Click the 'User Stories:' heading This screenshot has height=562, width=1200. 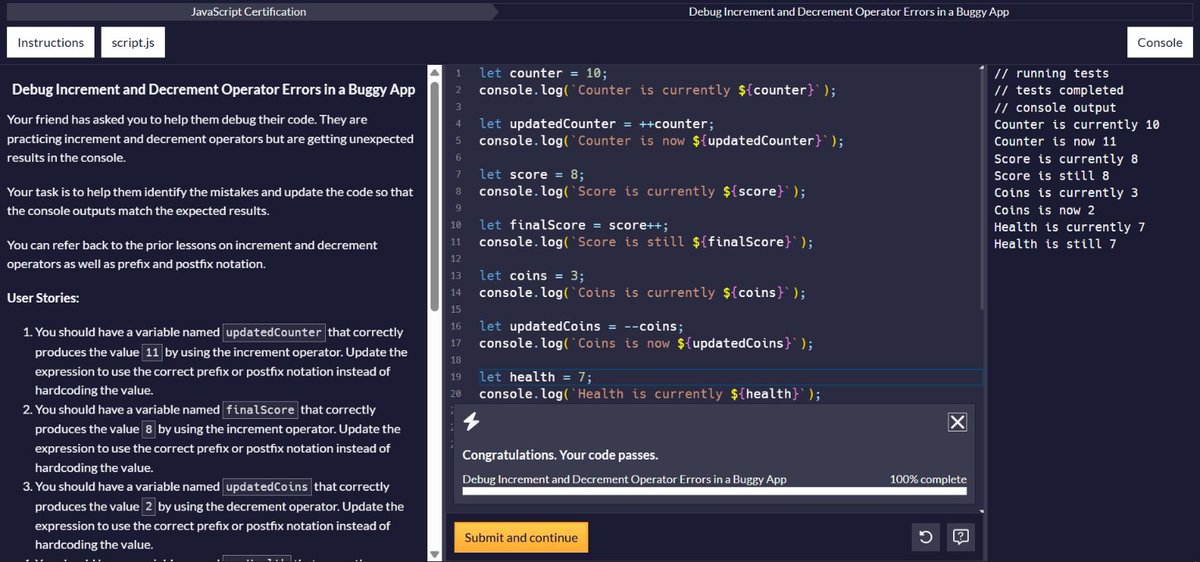43,298
